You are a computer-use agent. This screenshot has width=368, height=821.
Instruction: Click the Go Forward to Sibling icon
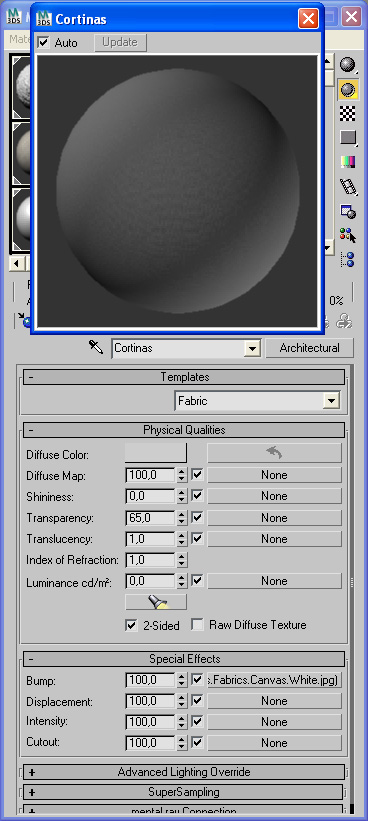(x=344, y=321)
